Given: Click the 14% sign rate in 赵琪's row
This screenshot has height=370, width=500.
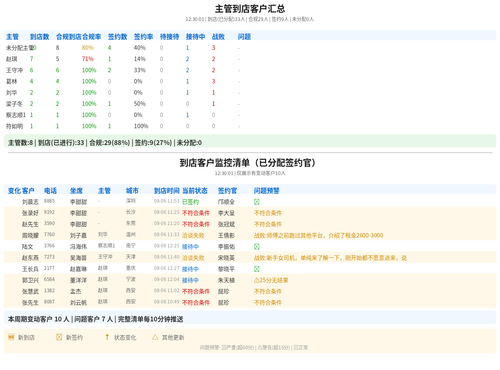Looking at the screenshot, I should tap(140, 59).
